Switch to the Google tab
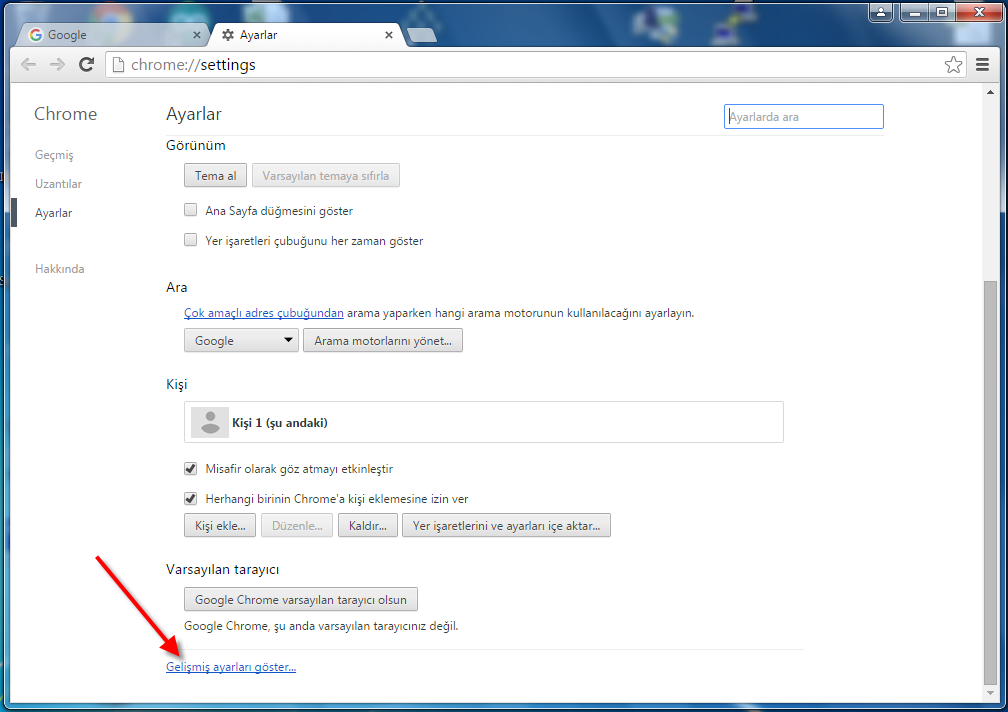 tap(111, 35)
